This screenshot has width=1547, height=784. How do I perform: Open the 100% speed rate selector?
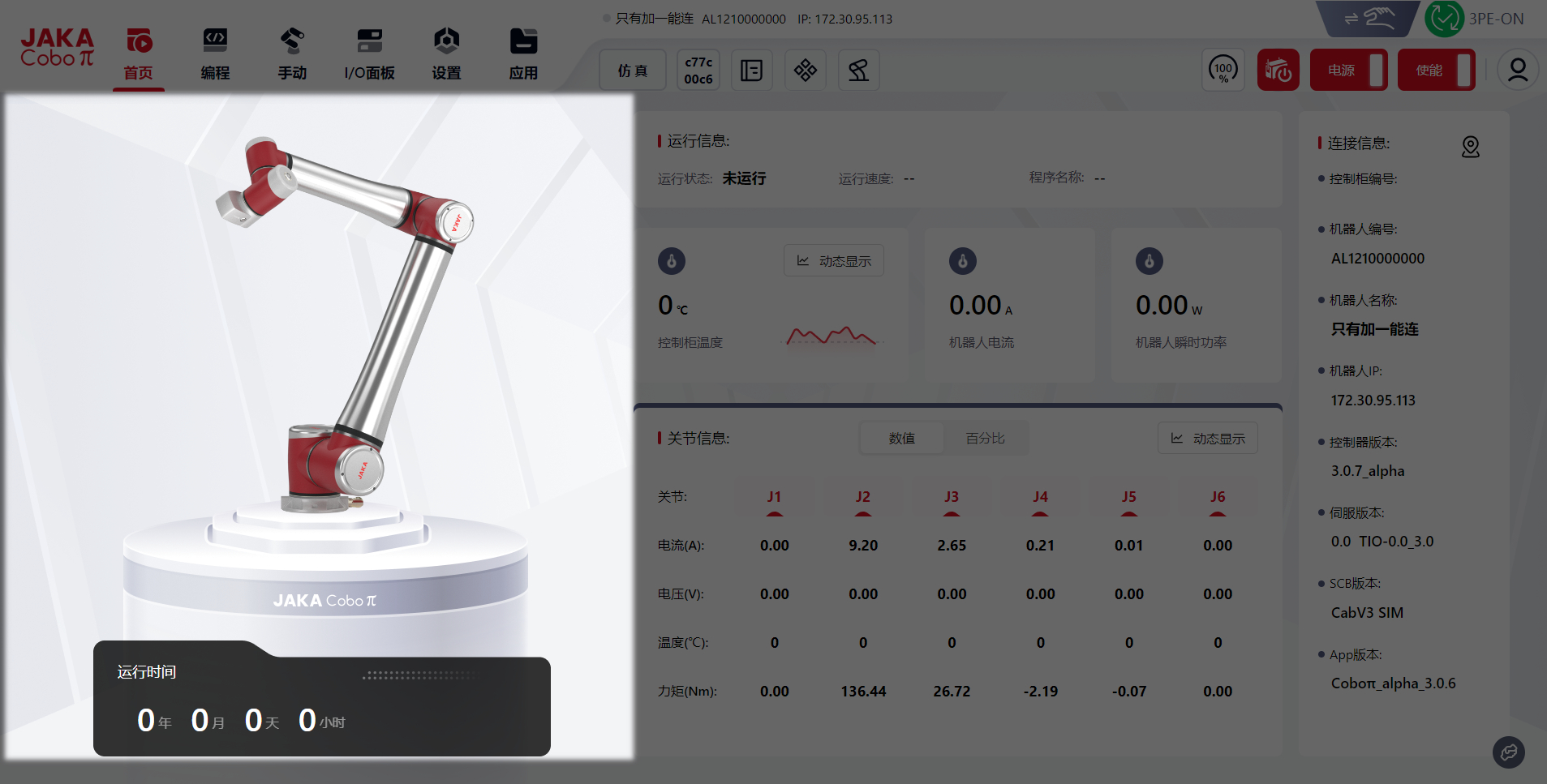point(1223,71)
